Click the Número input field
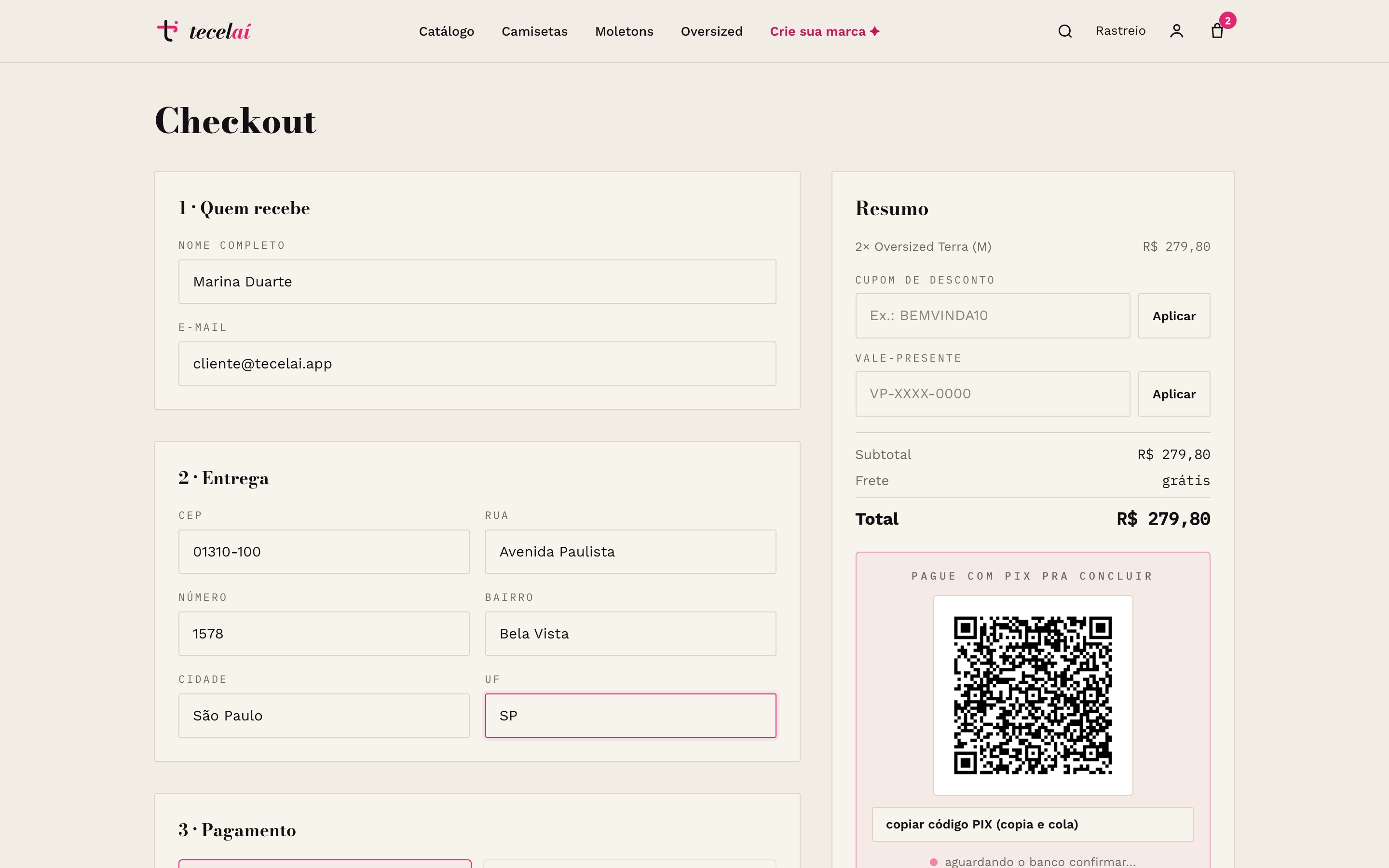 tap(324, 634)
